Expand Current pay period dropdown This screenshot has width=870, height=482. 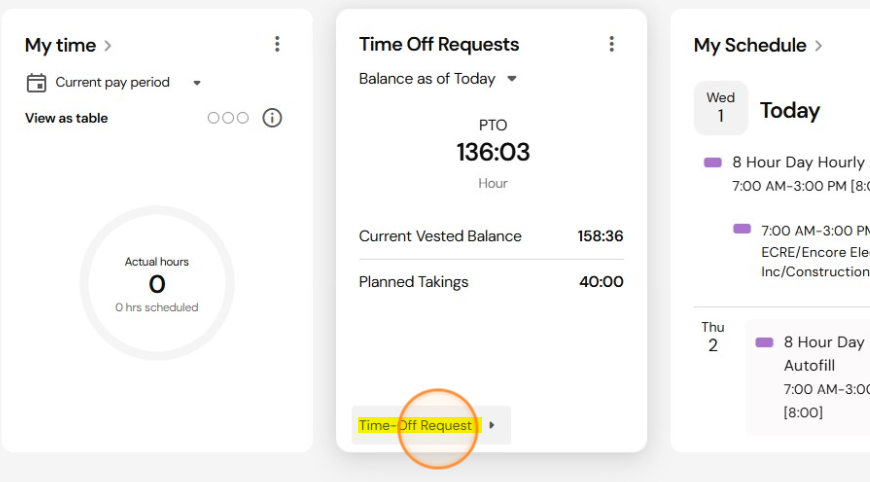point(196,83)
